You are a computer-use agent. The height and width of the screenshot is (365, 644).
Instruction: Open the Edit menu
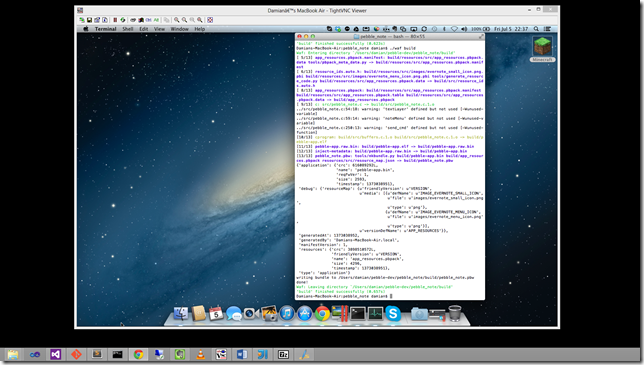click(x=143, y=29)
